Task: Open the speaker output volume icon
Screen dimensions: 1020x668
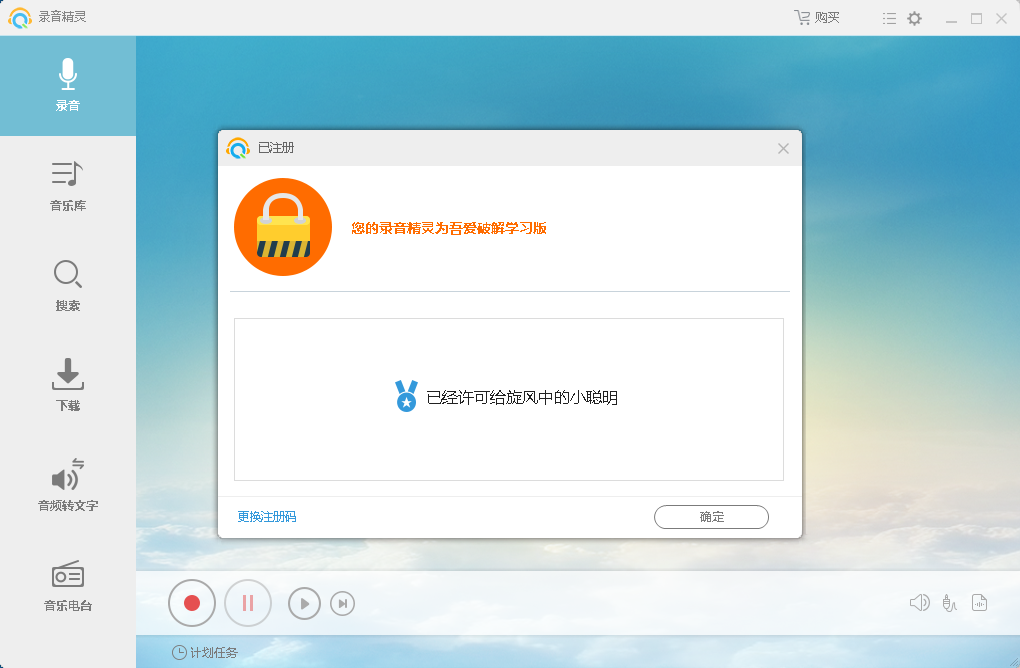Action: pos(920,603)
